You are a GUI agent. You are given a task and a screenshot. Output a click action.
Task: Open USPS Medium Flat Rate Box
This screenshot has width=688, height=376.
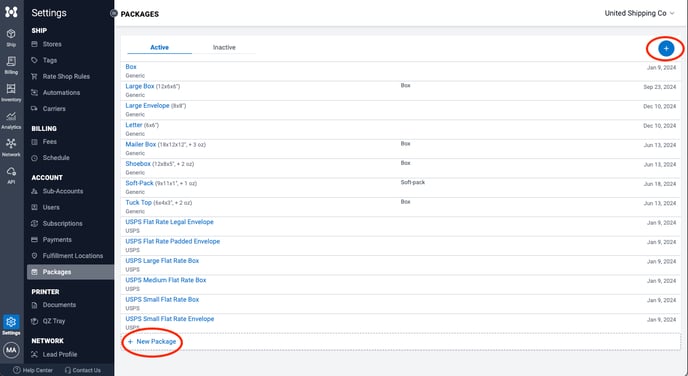(x=165, y=279)
